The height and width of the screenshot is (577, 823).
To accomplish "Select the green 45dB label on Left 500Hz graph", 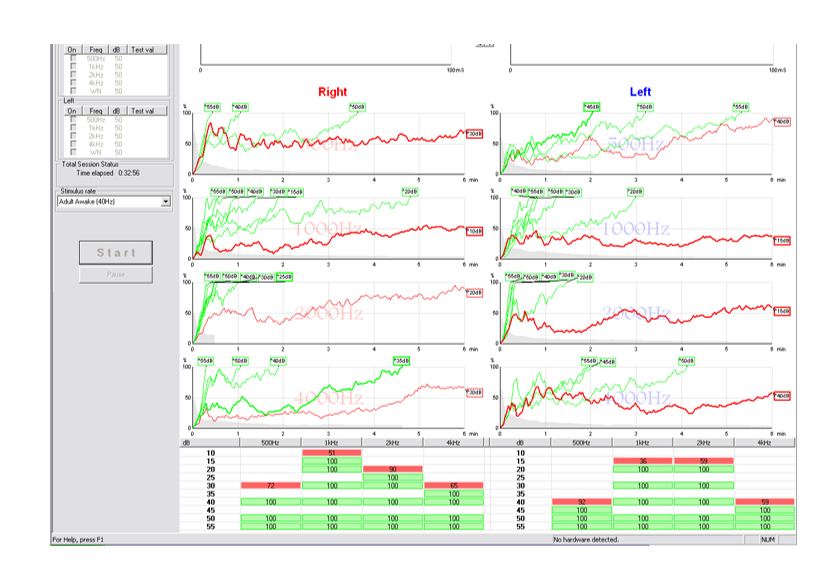I will (x=592, y=107).
